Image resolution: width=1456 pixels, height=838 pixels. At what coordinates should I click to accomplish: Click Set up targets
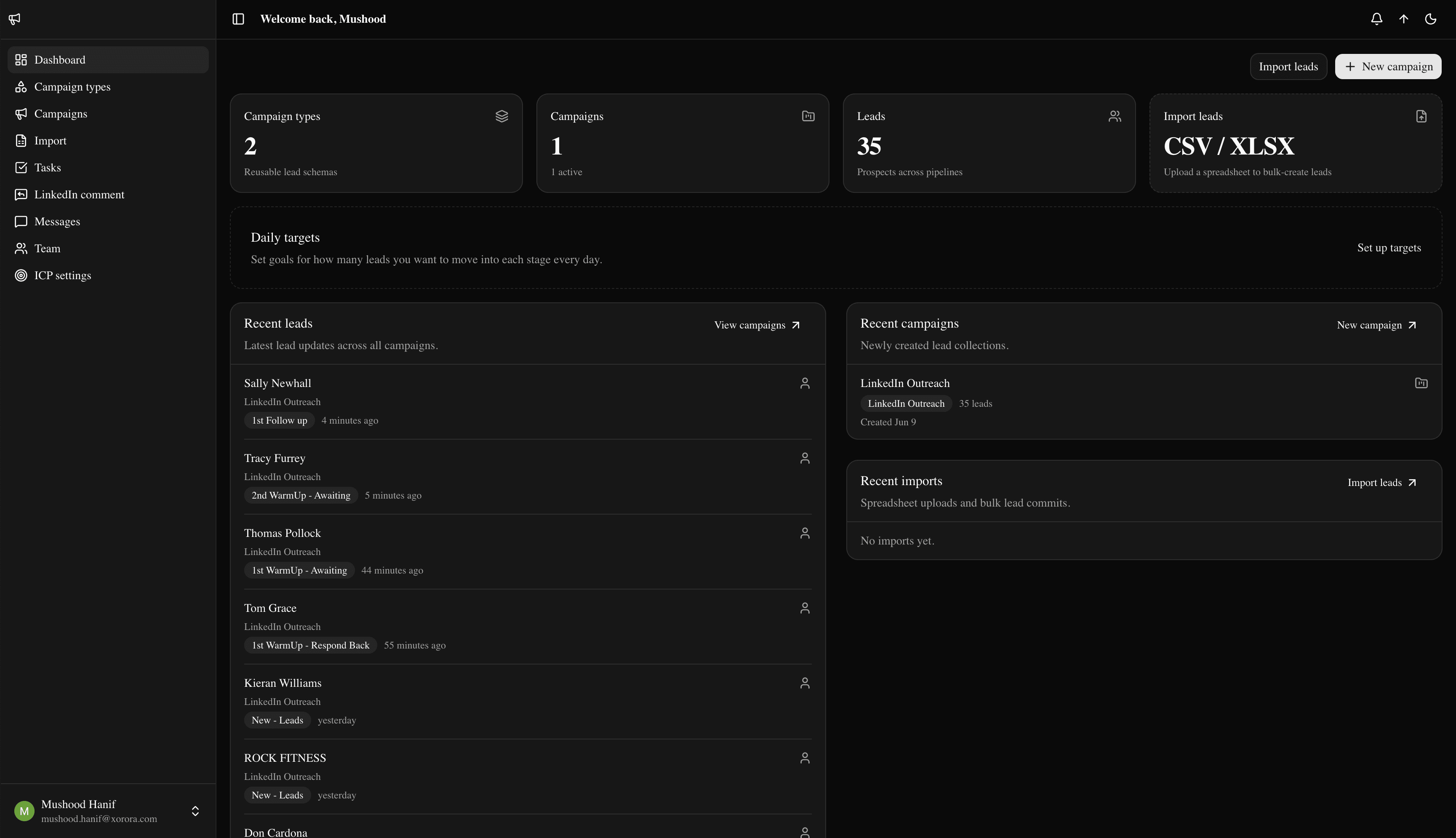click(1389, 248)
